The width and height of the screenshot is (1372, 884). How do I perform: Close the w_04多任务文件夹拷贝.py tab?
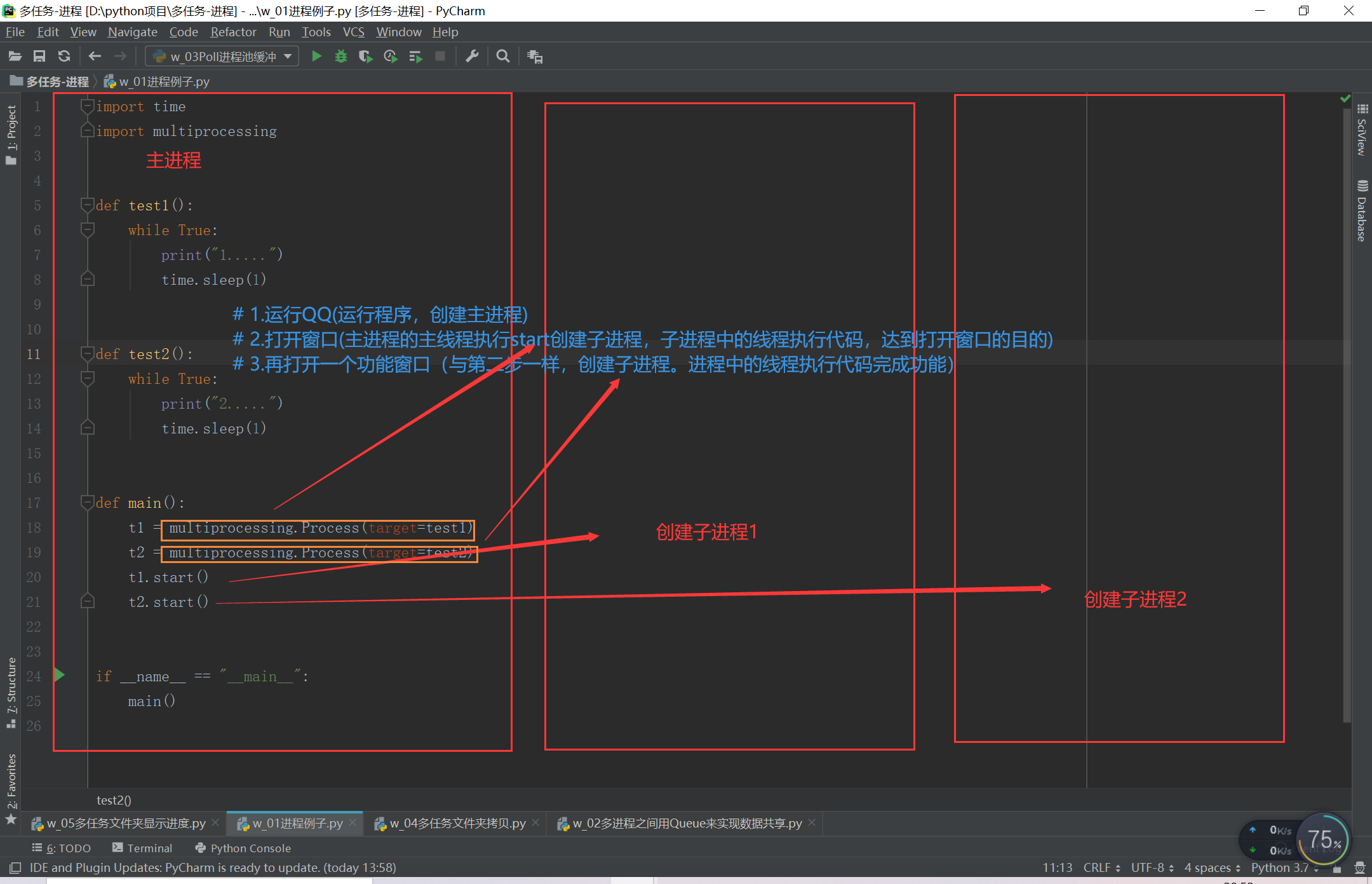535,823
